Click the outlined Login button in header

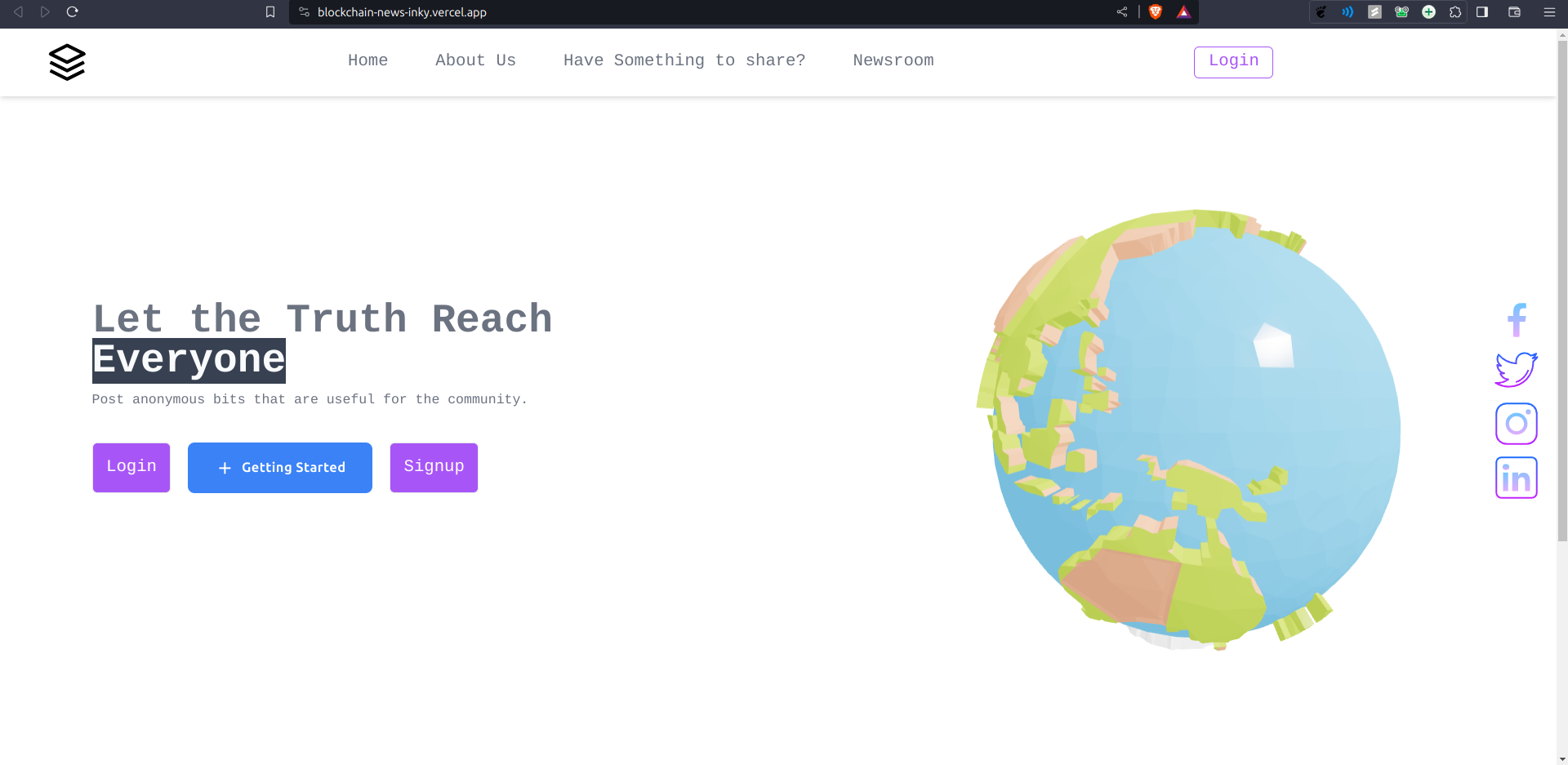1233,62
